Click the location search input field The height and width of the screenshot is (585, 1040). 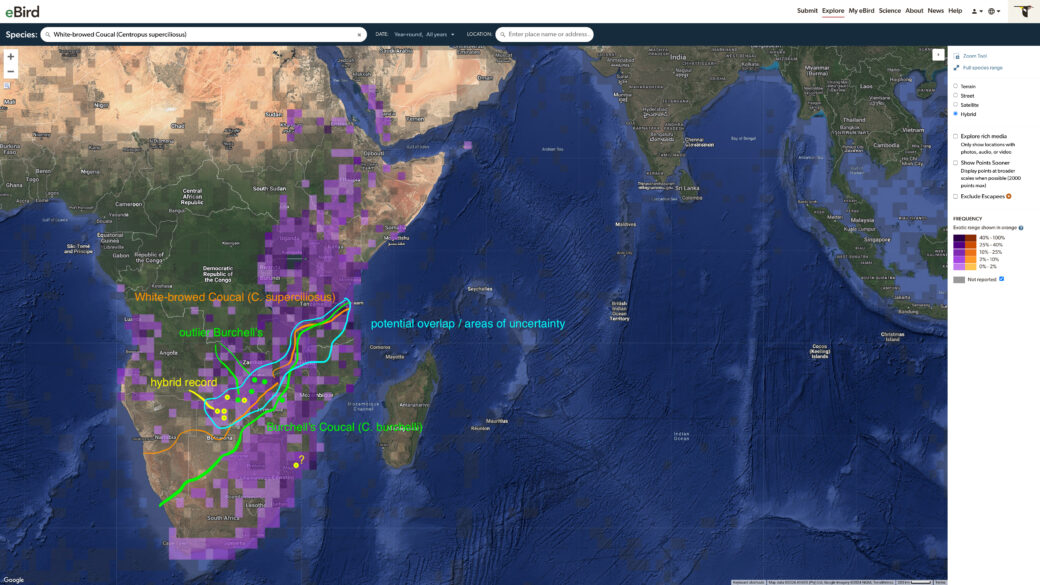[x=548, y=35]
